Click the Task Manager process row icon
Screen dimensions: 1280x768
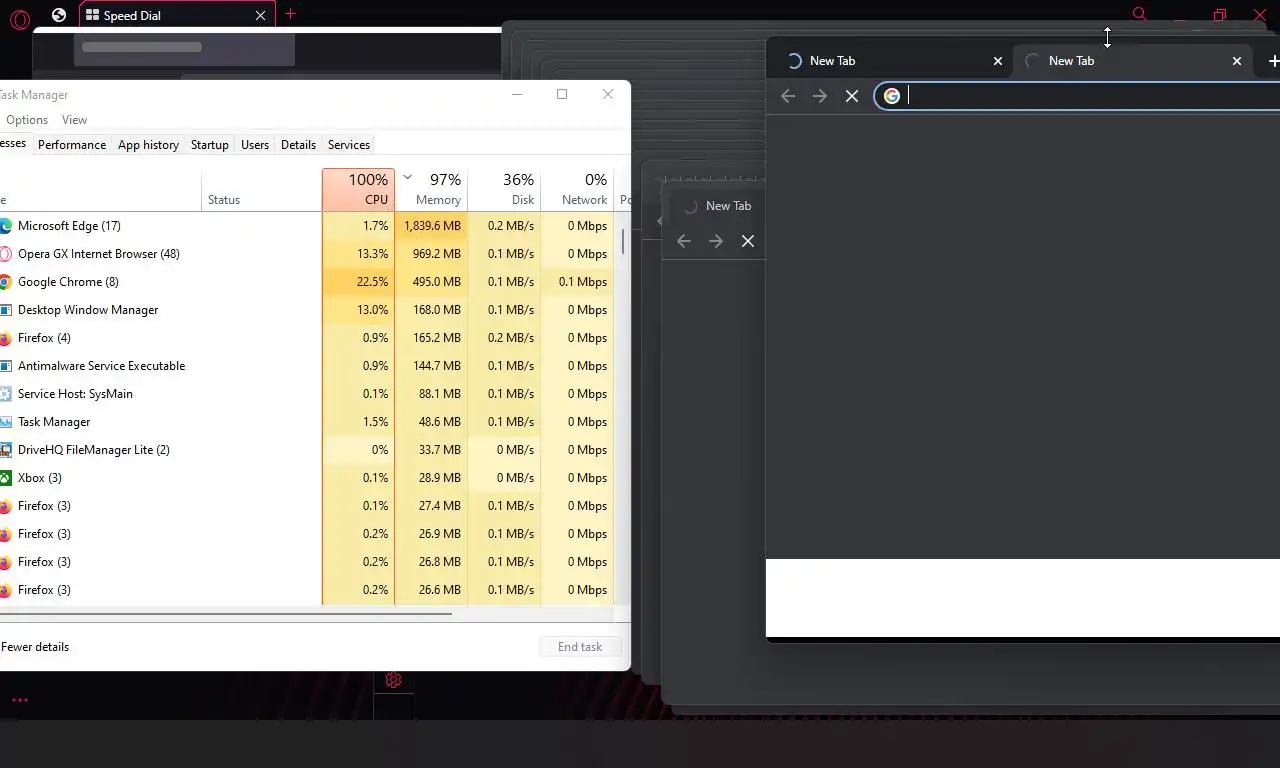point(5,422)
